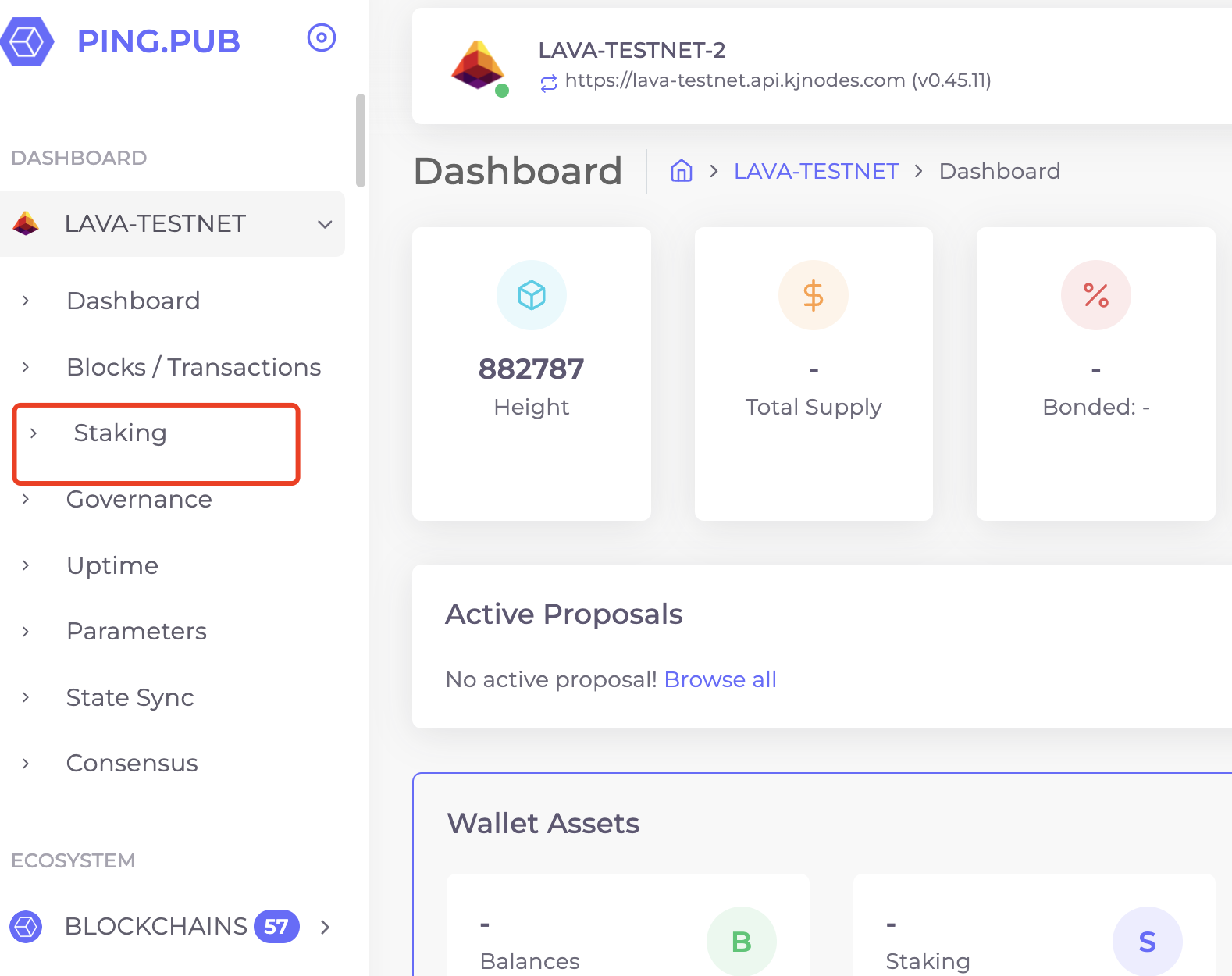
Task: Click the block height 882787 value
Action: [532, 369]
